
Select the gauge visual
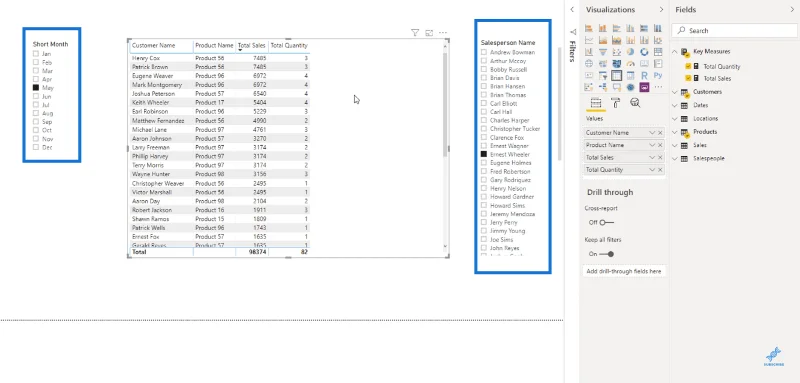[630, 63]
